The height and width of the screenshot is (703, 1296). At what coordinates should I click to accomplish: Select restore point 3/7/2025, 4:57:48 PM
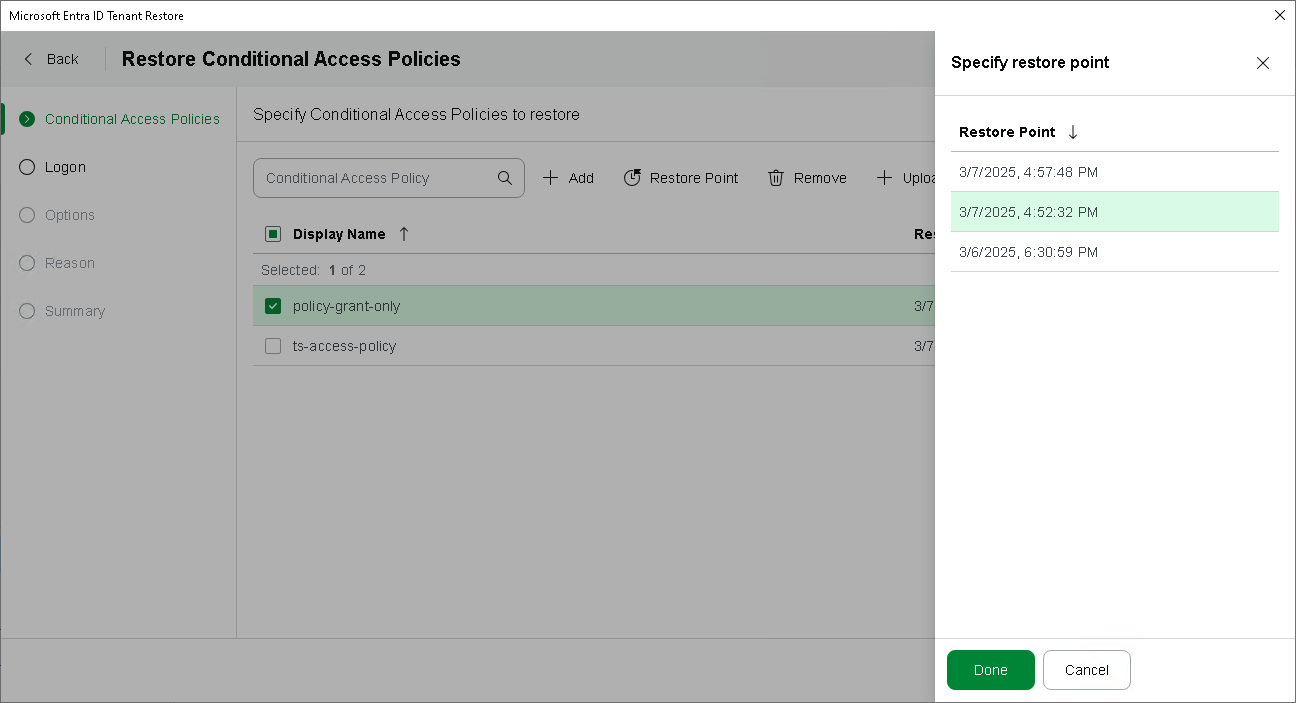coord(1028,172)
